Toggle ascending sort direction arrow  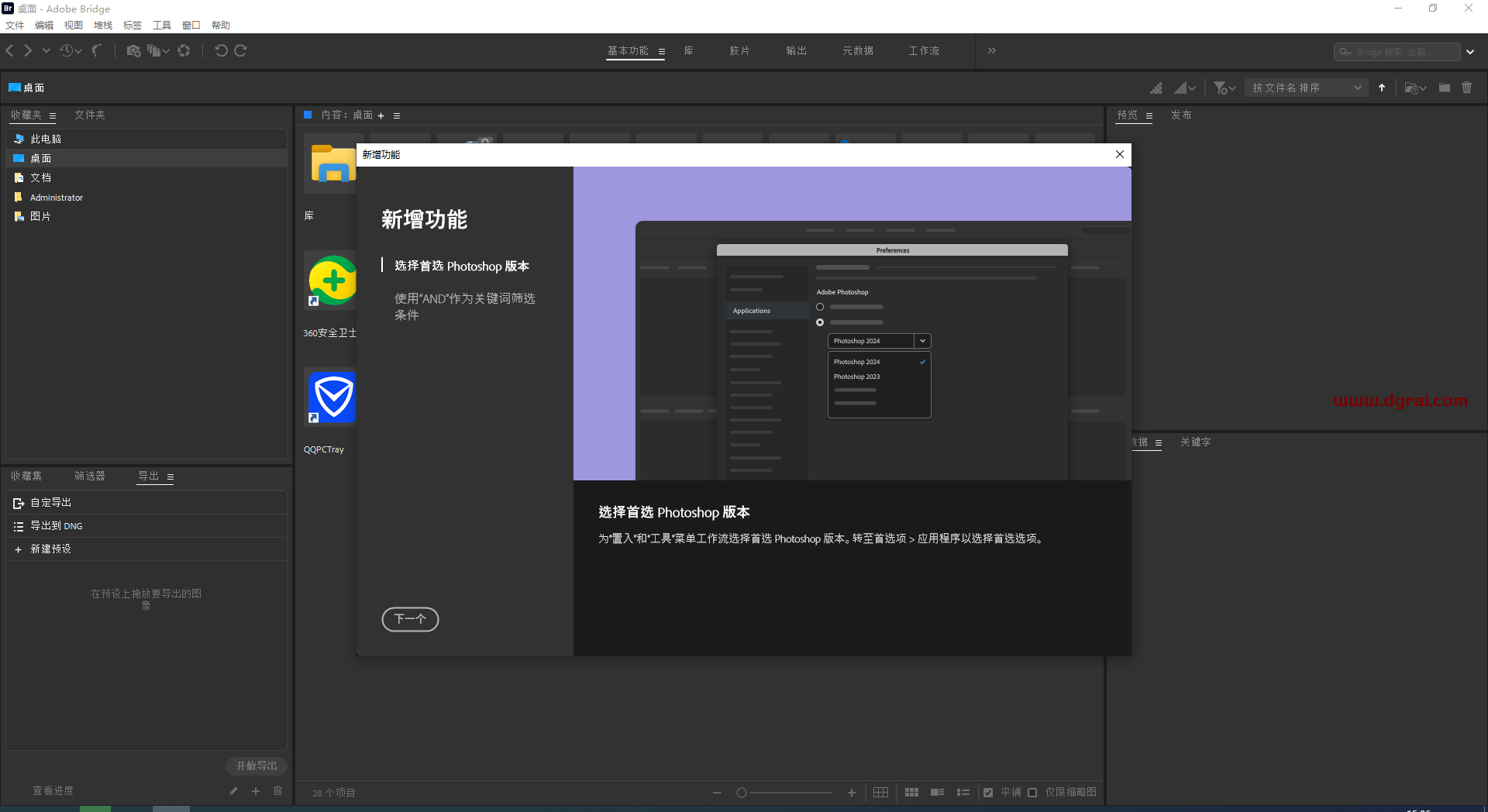pyautogui.click(x=1382, y=88)
